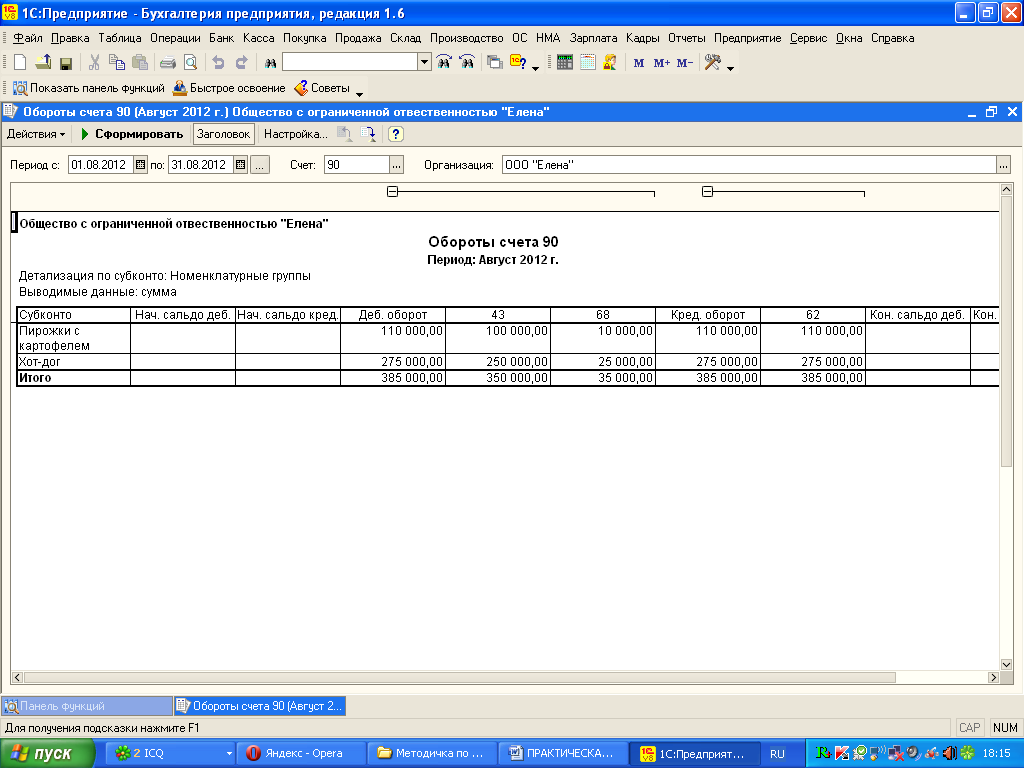Open the Сервис menu

point(808,38)
